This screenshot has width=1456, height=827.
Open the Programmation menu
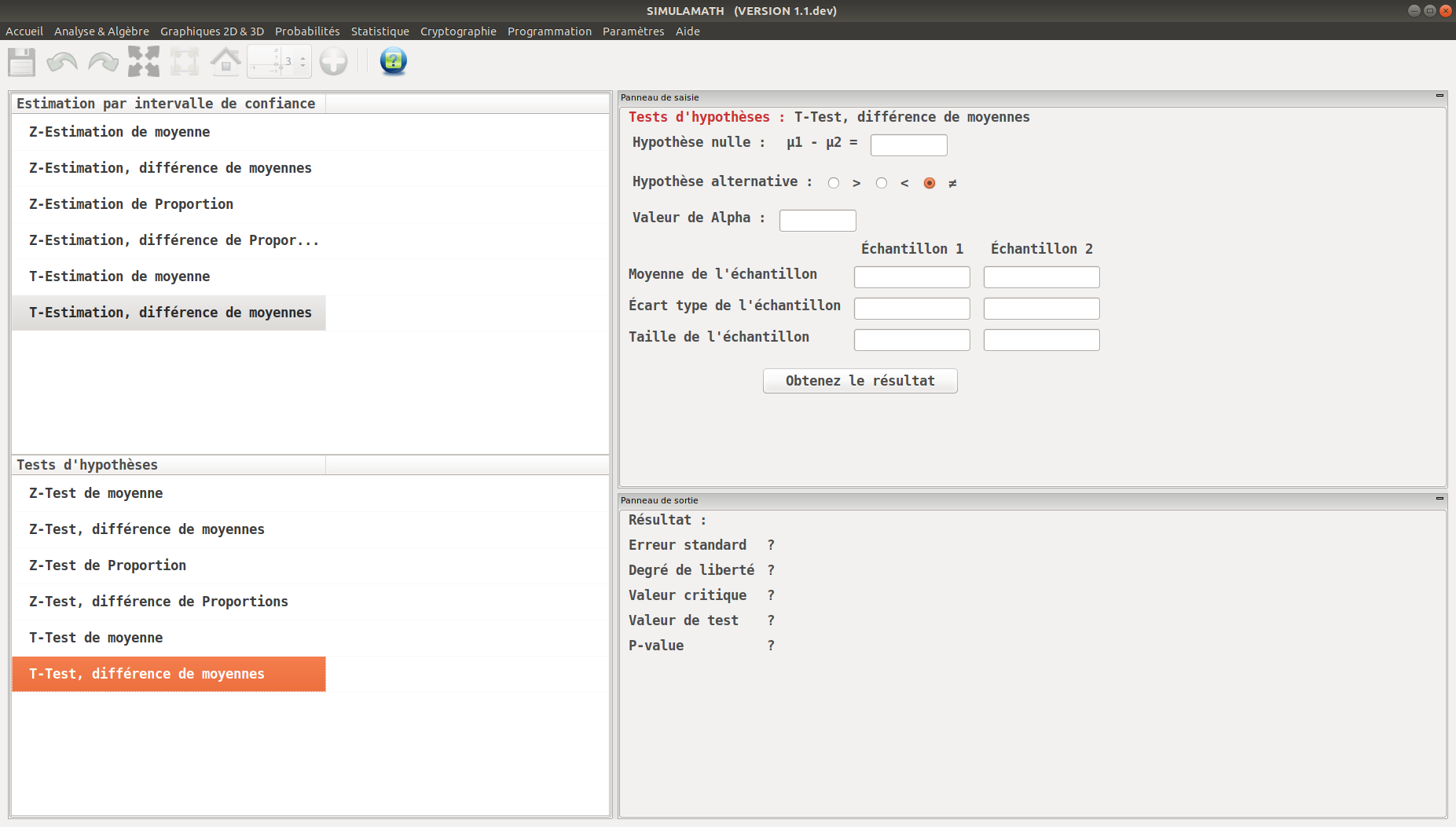tap(549, 31)
